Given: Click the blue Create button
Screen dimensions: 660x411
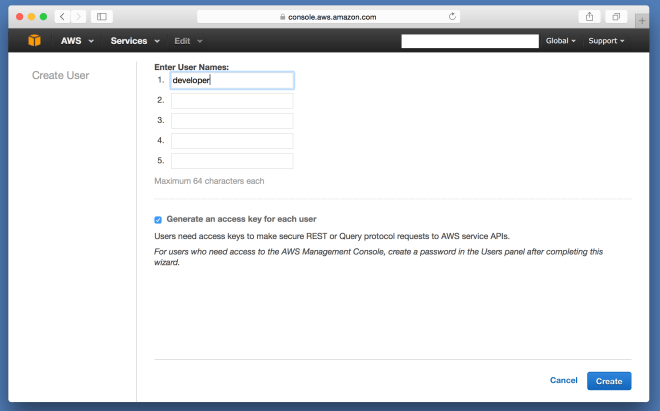Looking at the screenshot, I should pos(609,381).
